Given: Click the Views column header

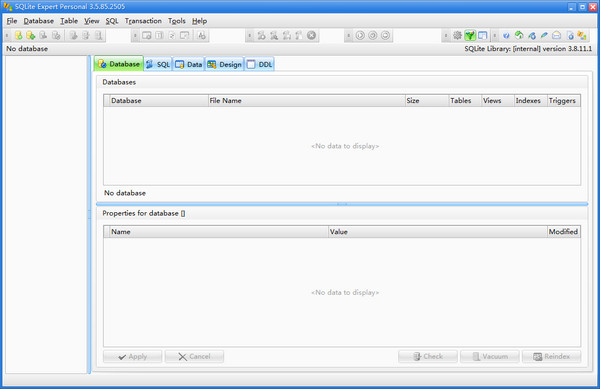Looking at the screenshot, I should [x=497, y=101].
